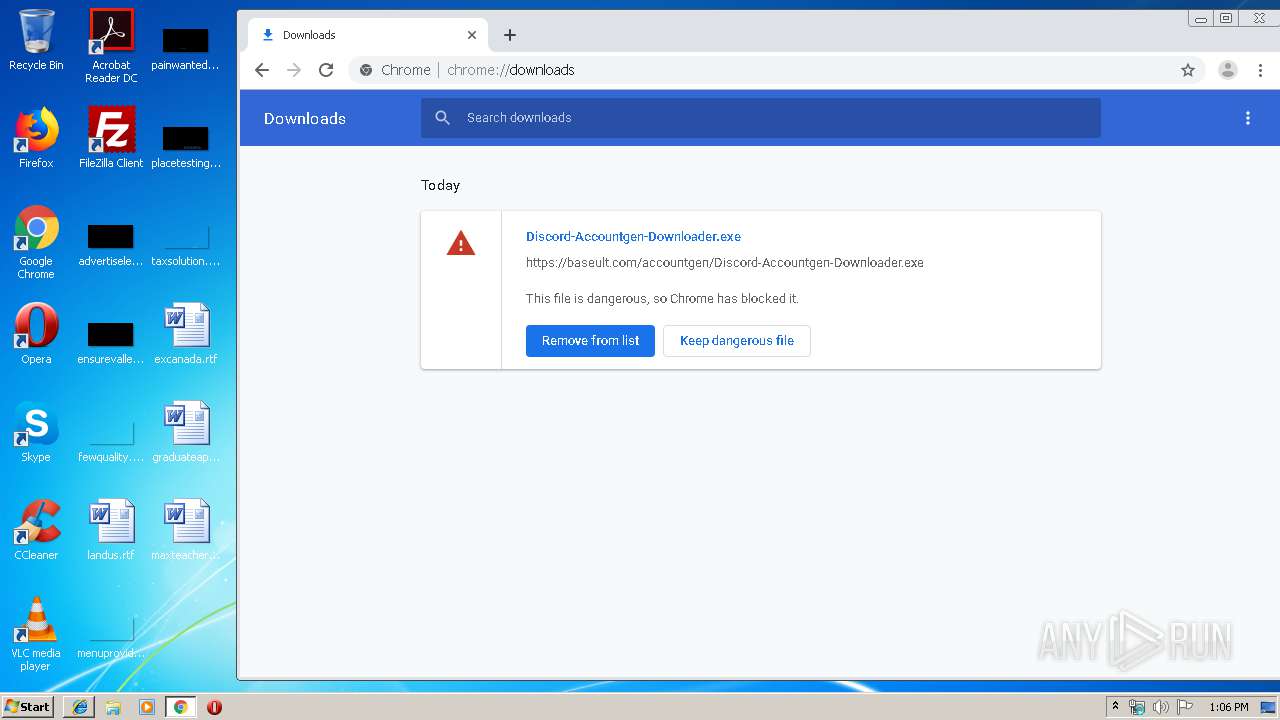Open the Chrome profile avatar menu

click(x=1228, y=70)
